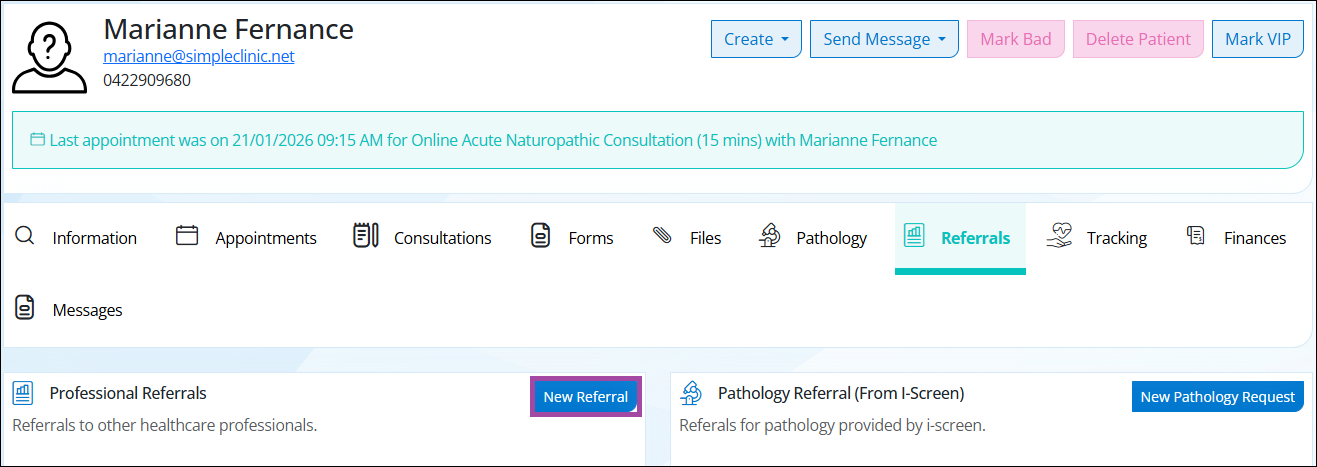Screen dimensions: 1317x467
Task: Click the New Pathology Request button
Action: point(1217,397)
